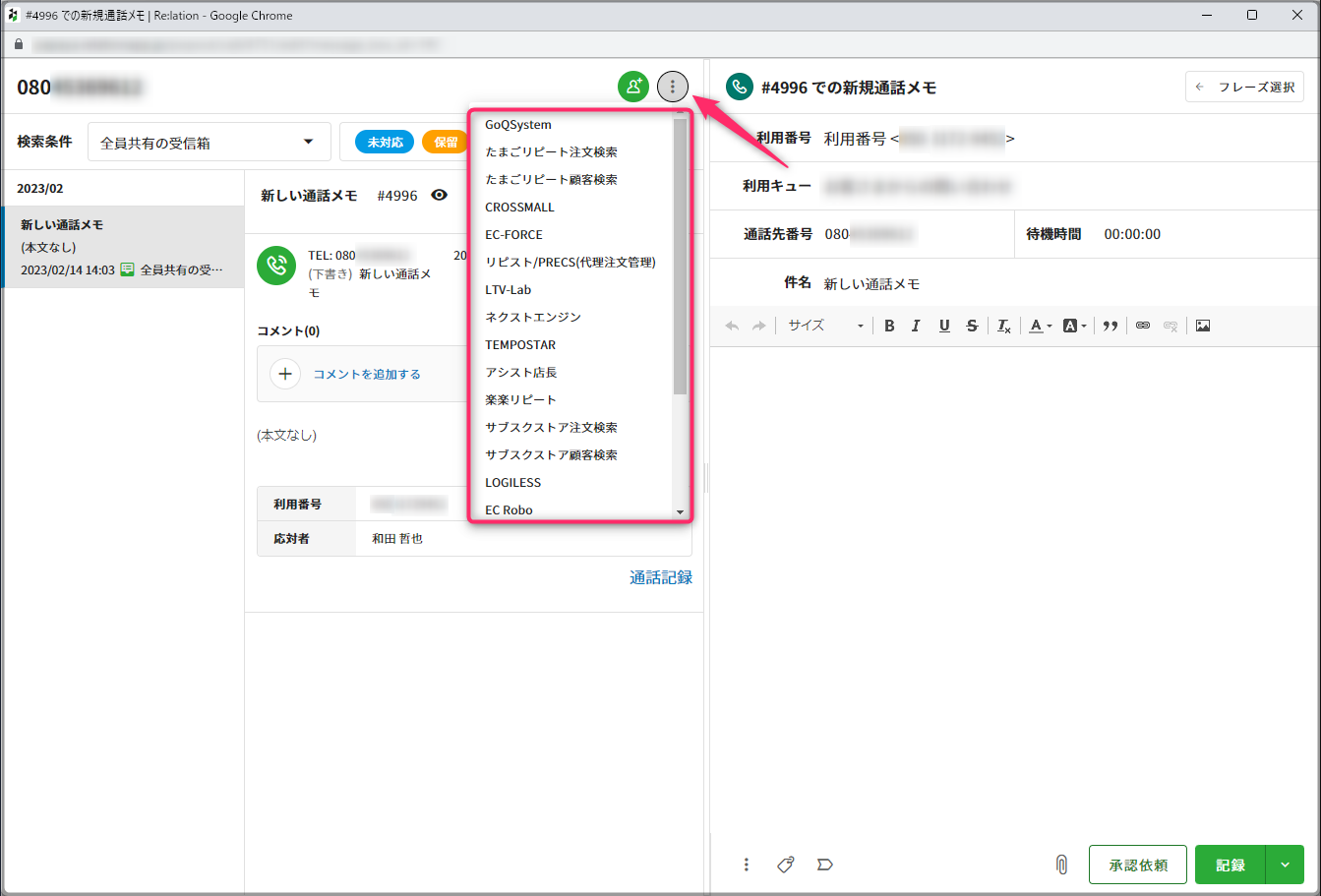
Task: Click the green add-contact icon
Action: pyautogui.click(x=633, y=87)
